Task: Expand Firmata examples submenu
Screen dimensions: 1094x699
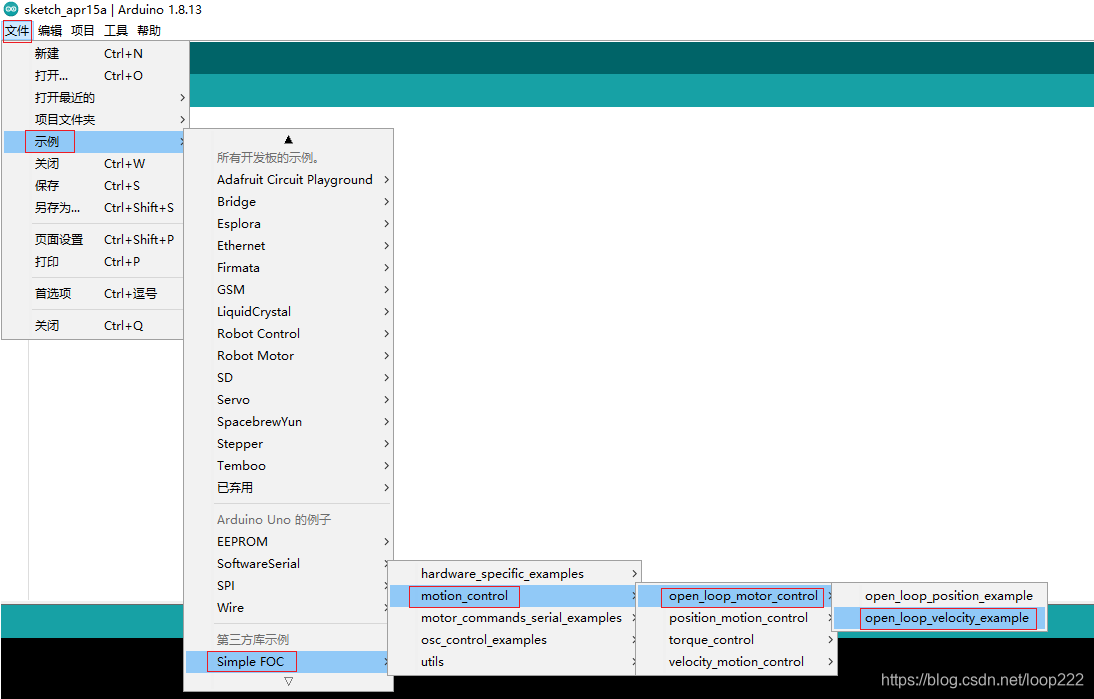Action: point(288,268)
